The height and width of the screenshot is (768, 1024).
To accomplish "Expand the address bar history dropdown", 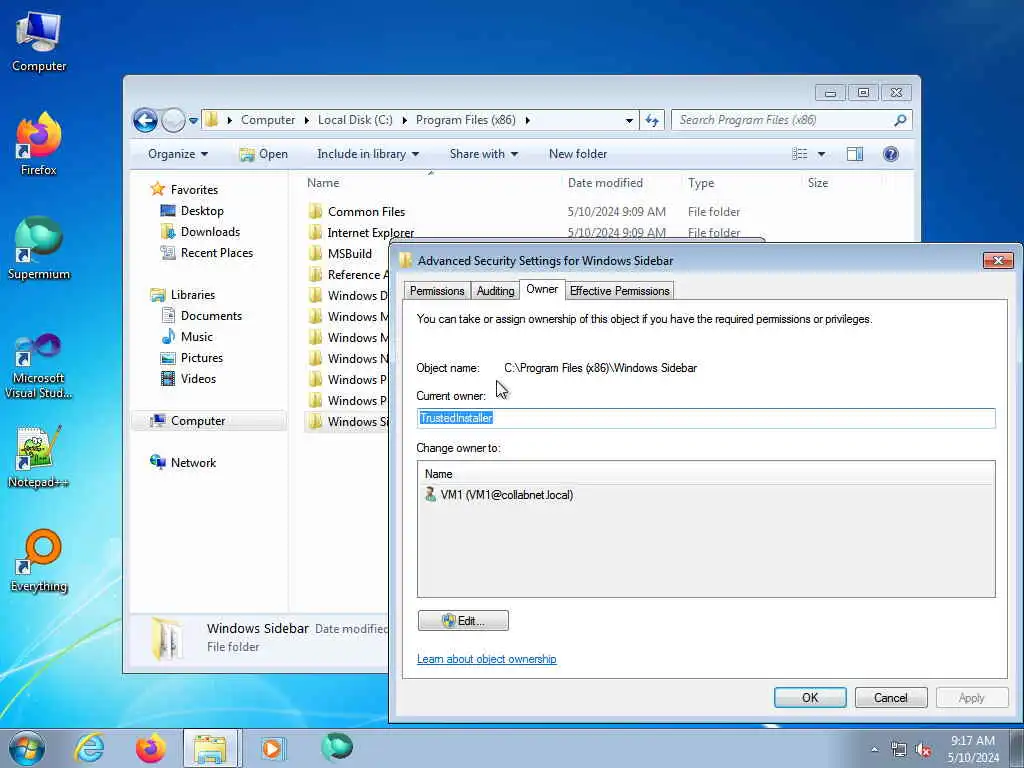I will coord(629,120).
